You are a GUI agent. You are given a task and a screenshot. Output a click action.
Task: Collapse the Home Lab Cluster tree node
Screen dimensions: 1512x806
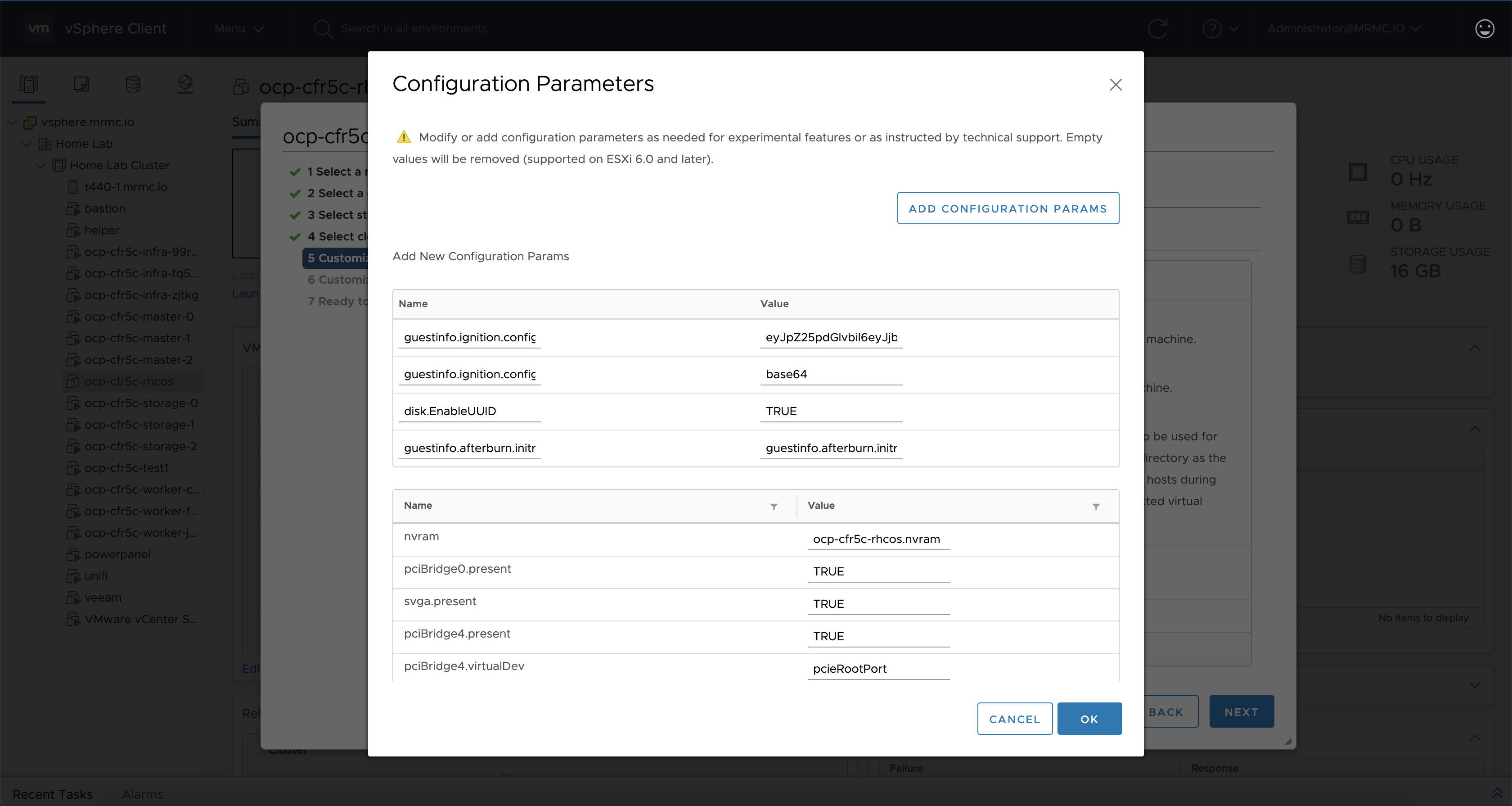click(40, 165)
